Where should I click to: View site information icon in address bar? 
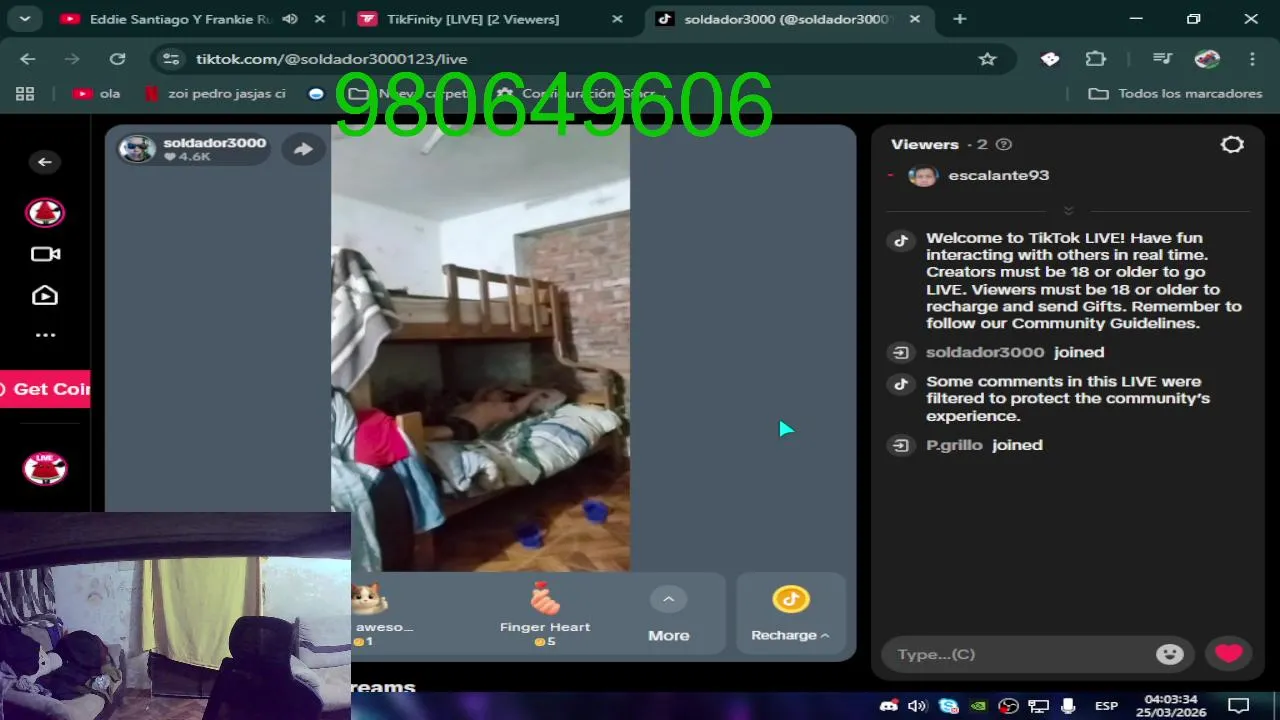(171, 59)
